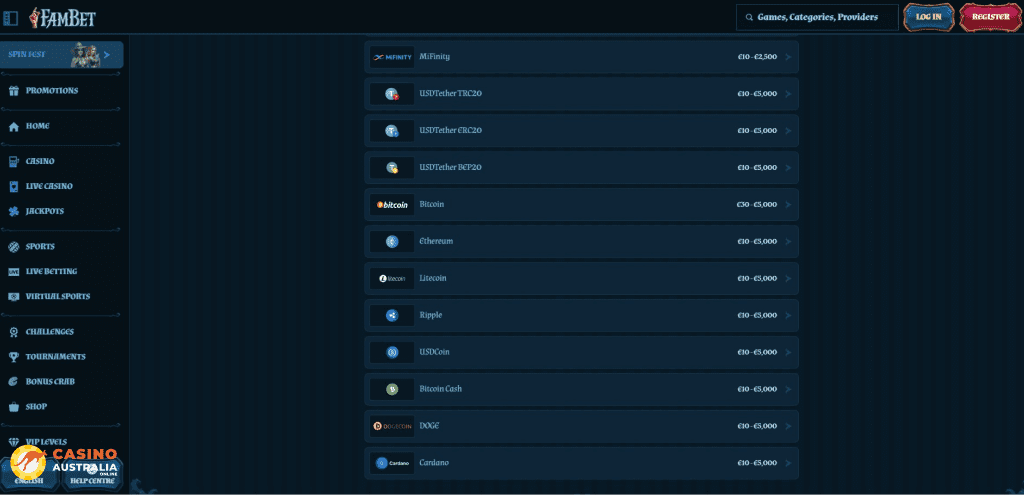
Task: Click the €10 - €2,500 MiFinity limit
Action: coord(757,57)
